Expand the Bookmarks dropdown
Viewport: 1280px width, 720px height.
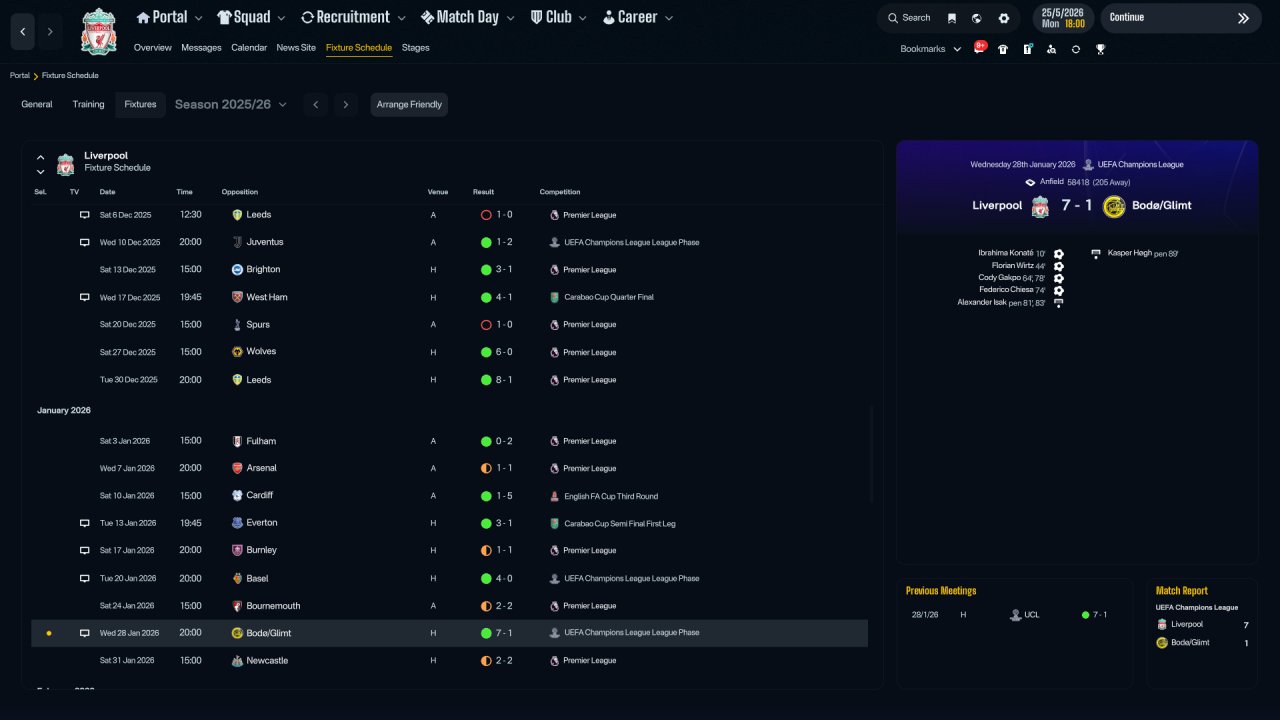(x=931, y=49)
